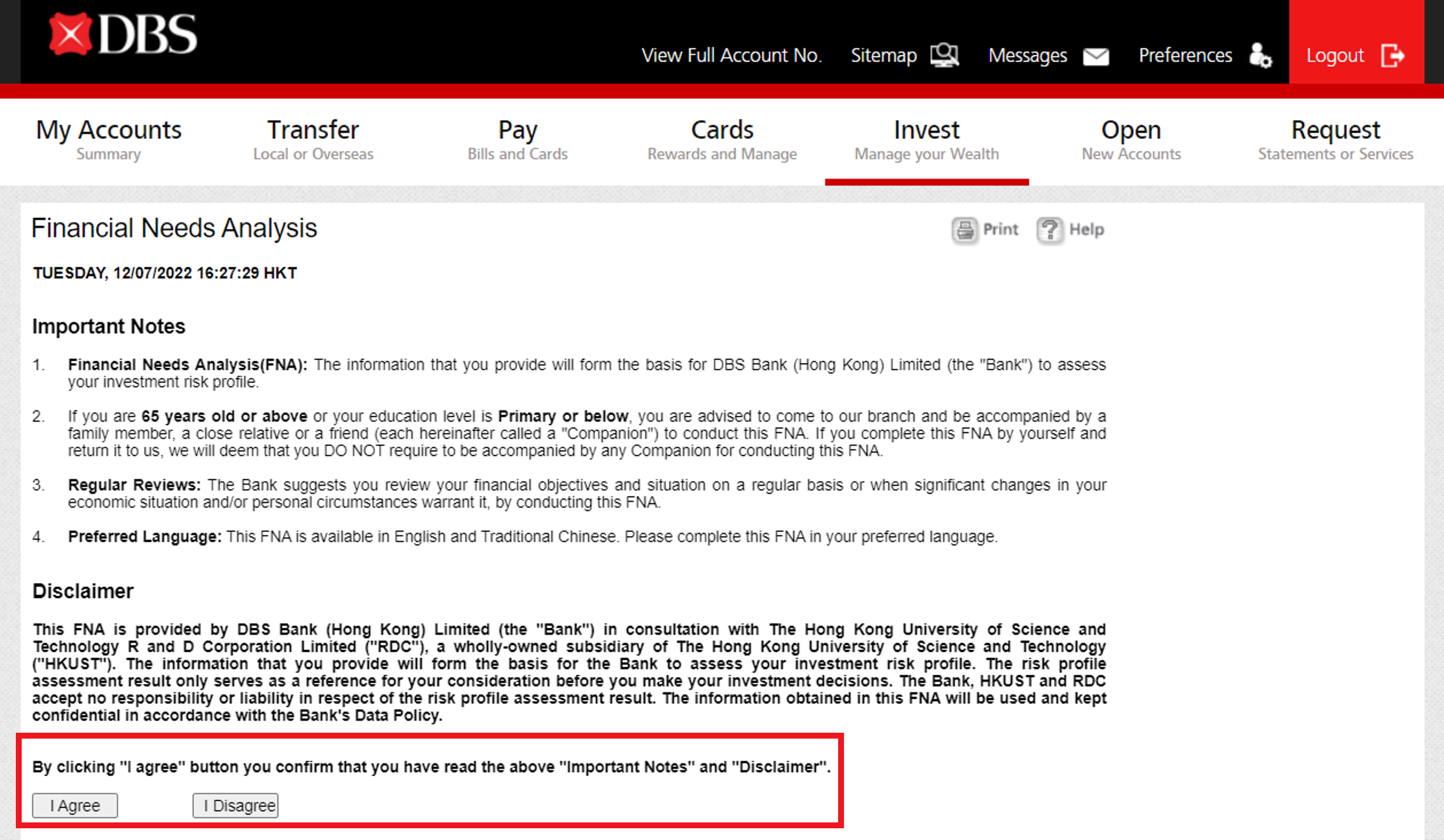Go to Transfer Local or Overseas

(313, 140)
